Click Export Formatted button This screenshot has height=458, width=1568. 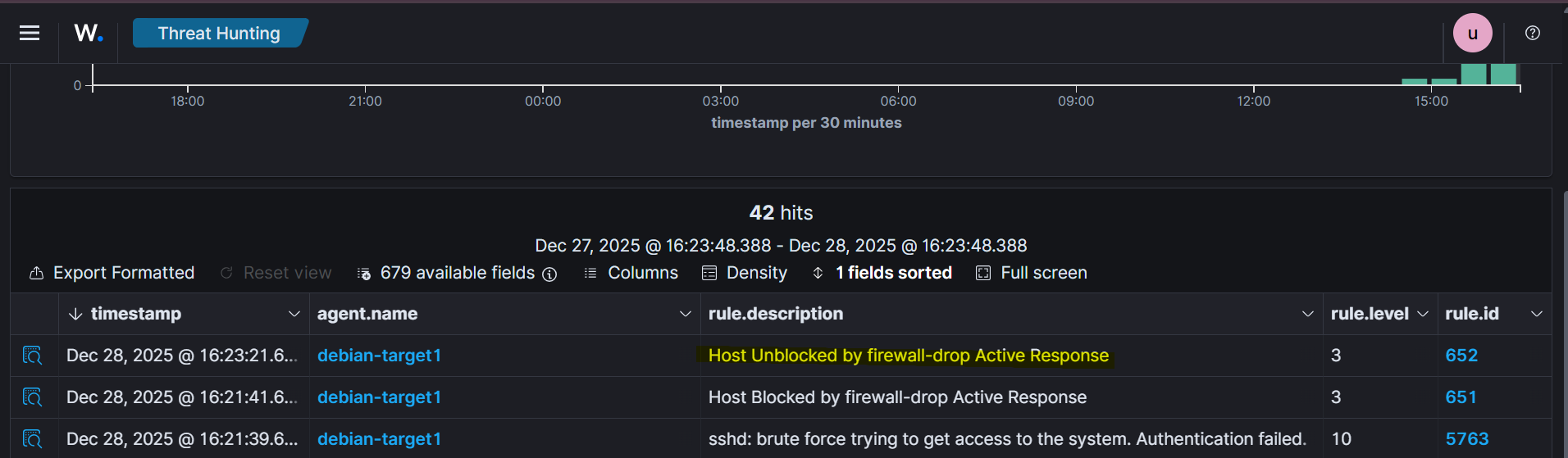(112, 273)
